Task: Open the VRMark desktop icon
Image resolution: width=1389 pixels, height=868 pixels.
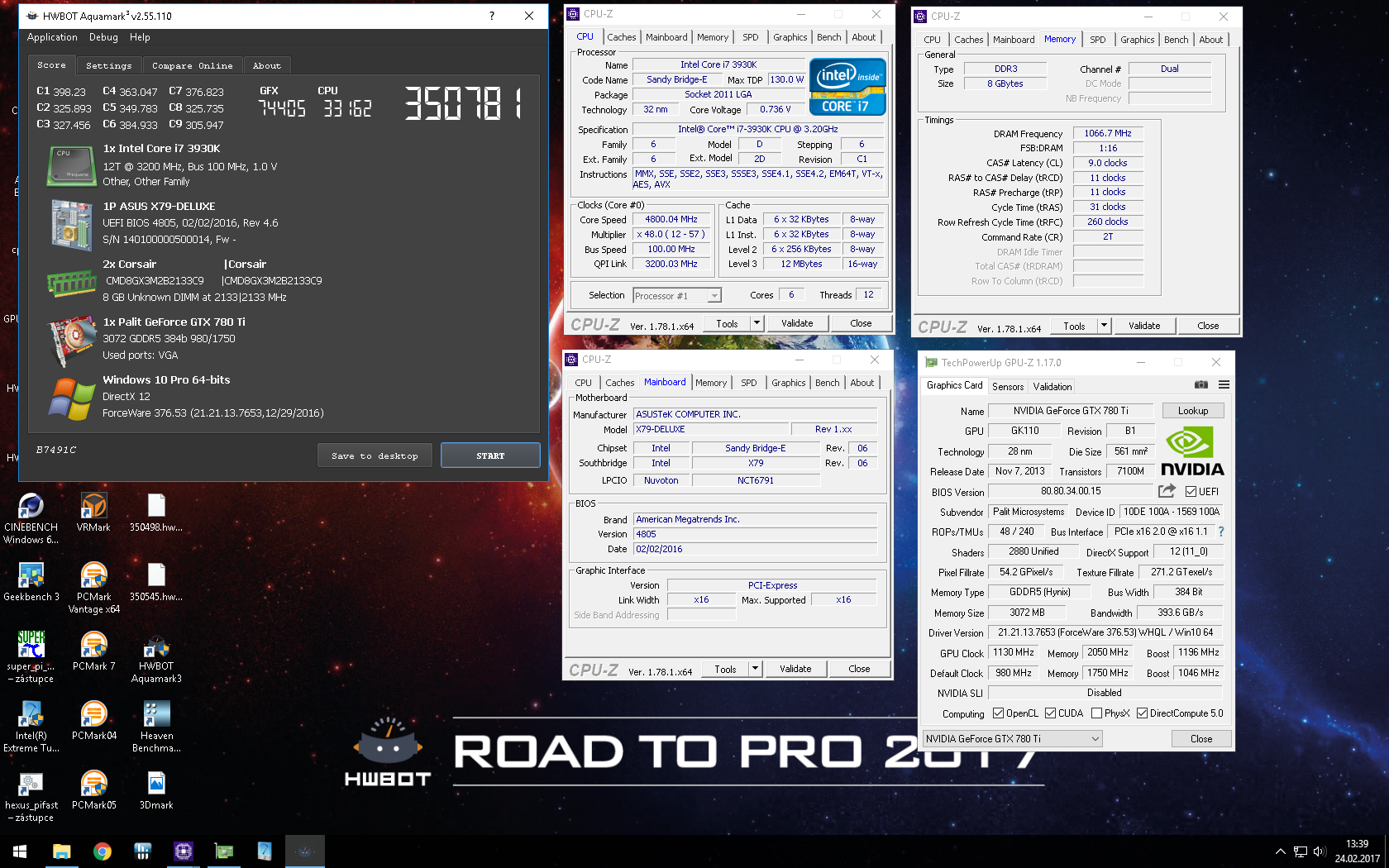Action: (93, 513)
